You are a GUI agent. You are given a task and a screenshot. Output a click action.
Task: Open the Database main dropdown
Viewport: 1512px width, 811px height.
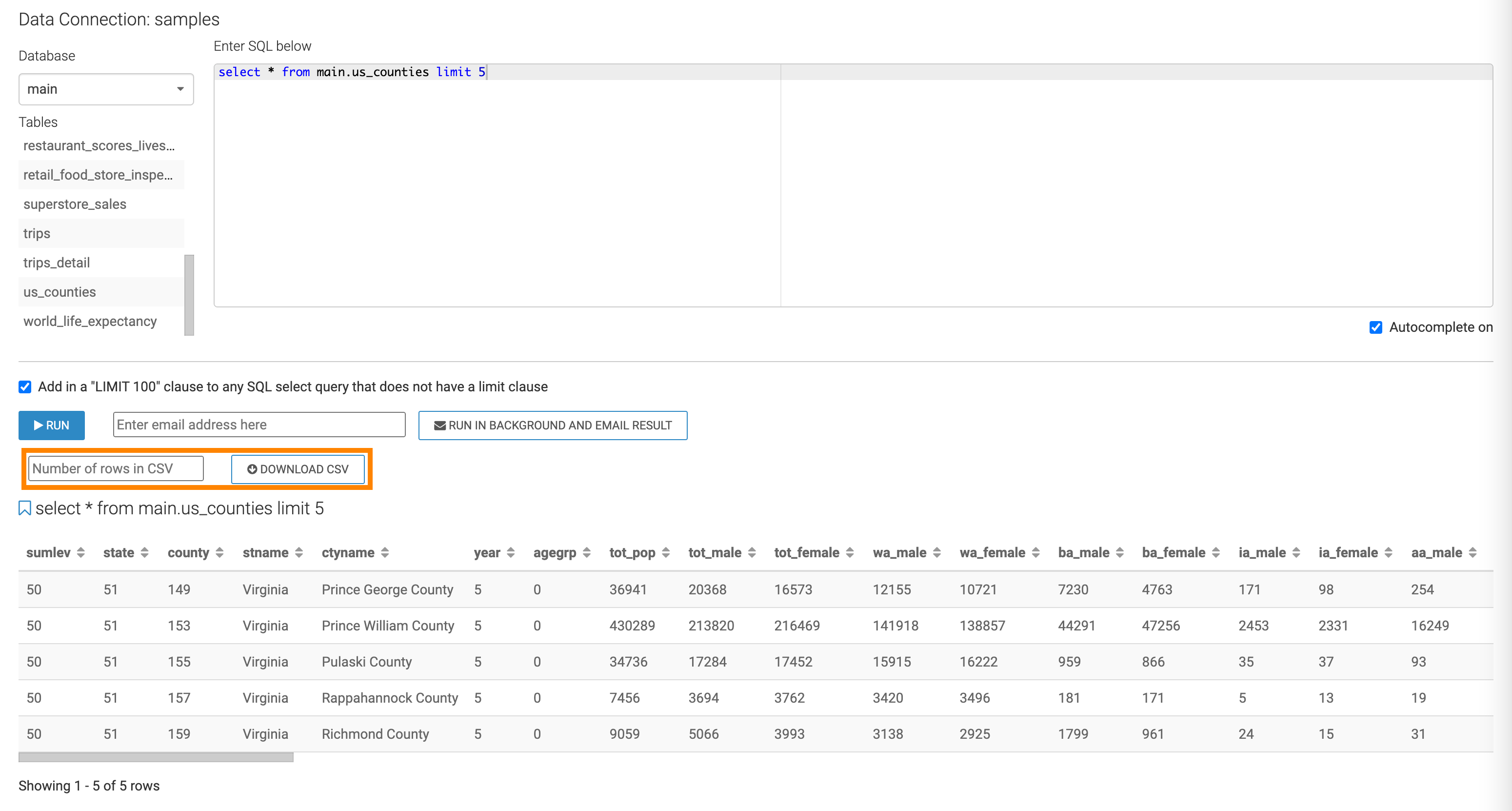tap(106, 89)
